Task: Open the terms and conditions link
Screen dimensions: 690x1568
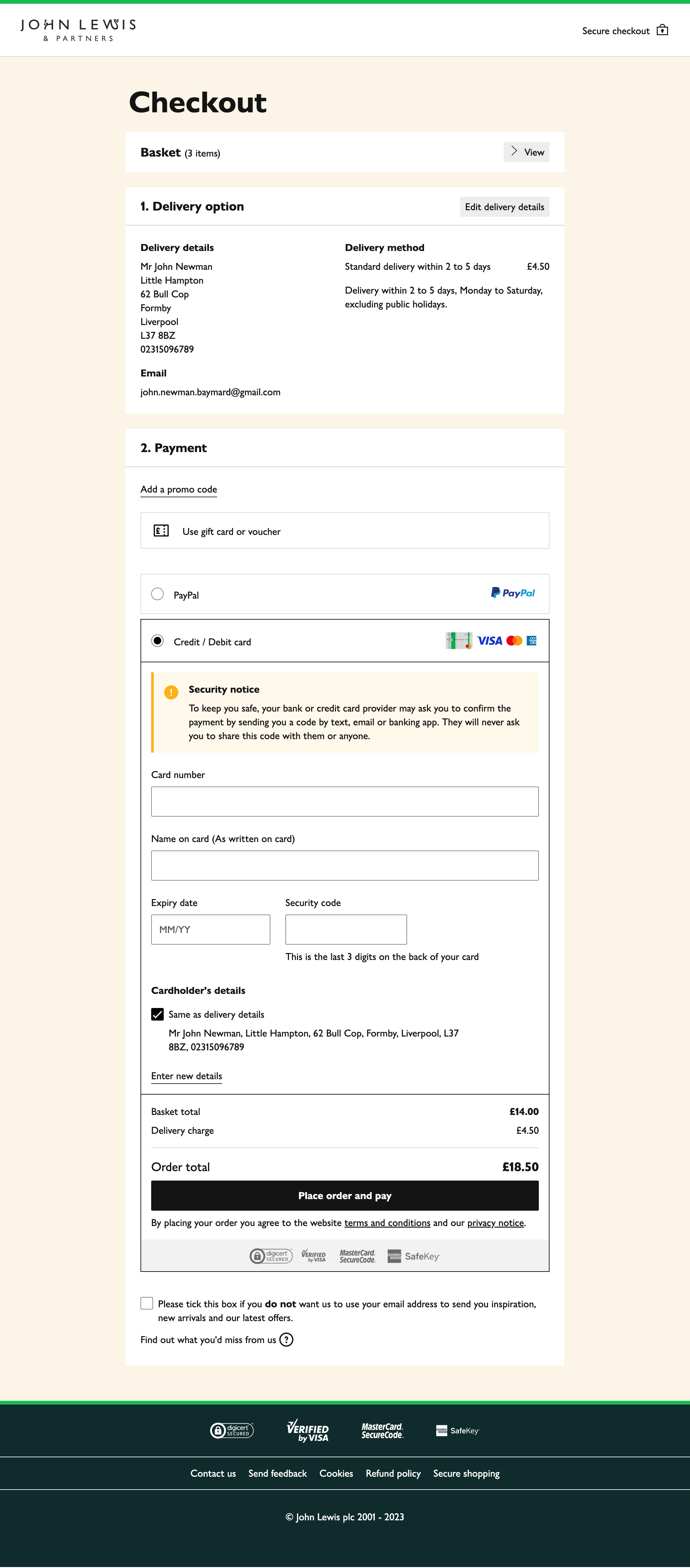Action: [x=387, y=1223]
